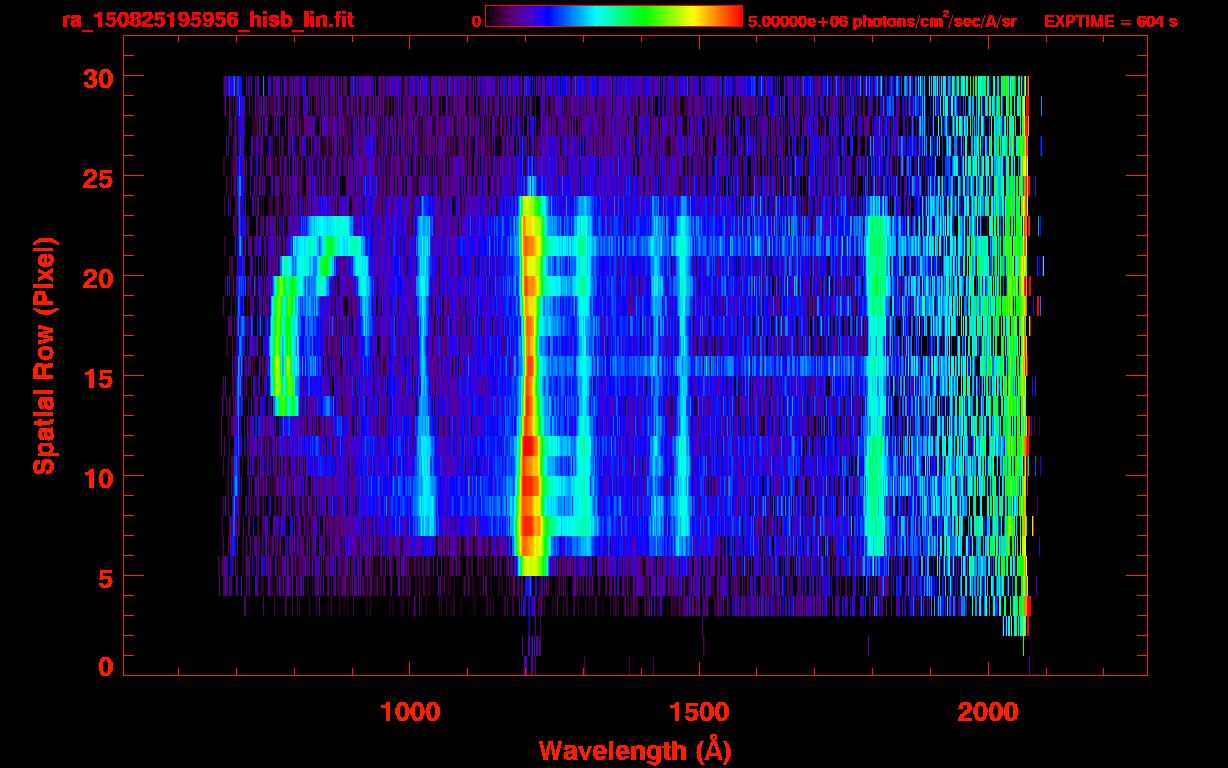
Task: Click the color bar minimum label 0
Action: (477, 21)
